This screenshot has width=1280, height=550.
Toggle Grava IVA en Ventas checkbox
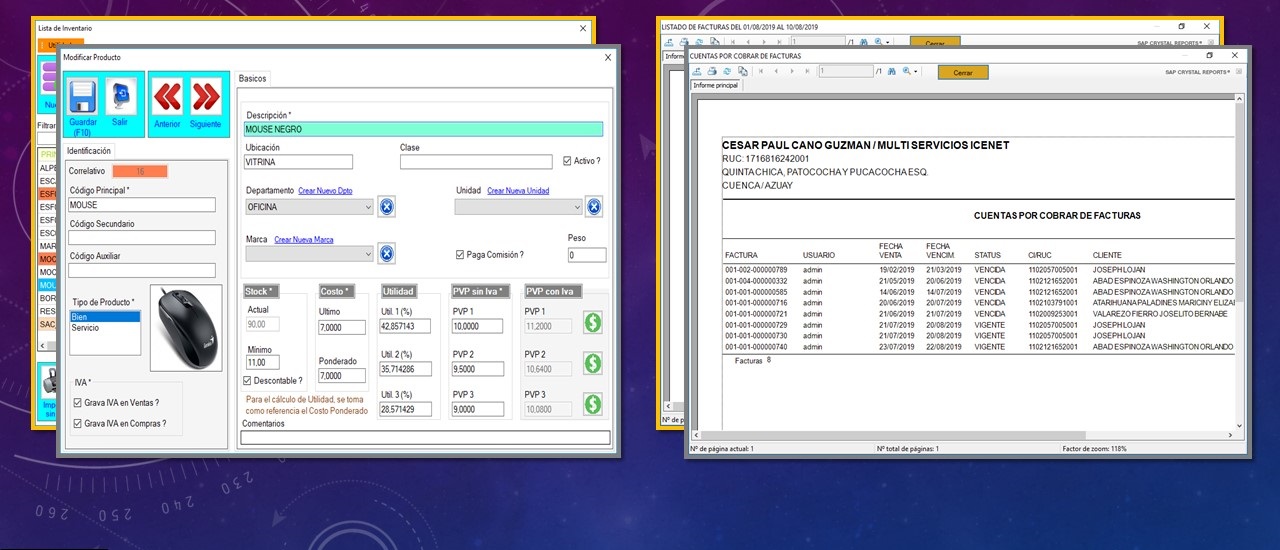coord(79,403)
